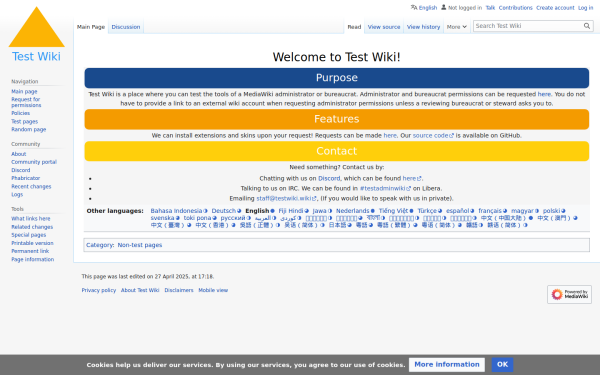Go to Main page in the sidebar

pyautogui.click(x=24, y=91)
